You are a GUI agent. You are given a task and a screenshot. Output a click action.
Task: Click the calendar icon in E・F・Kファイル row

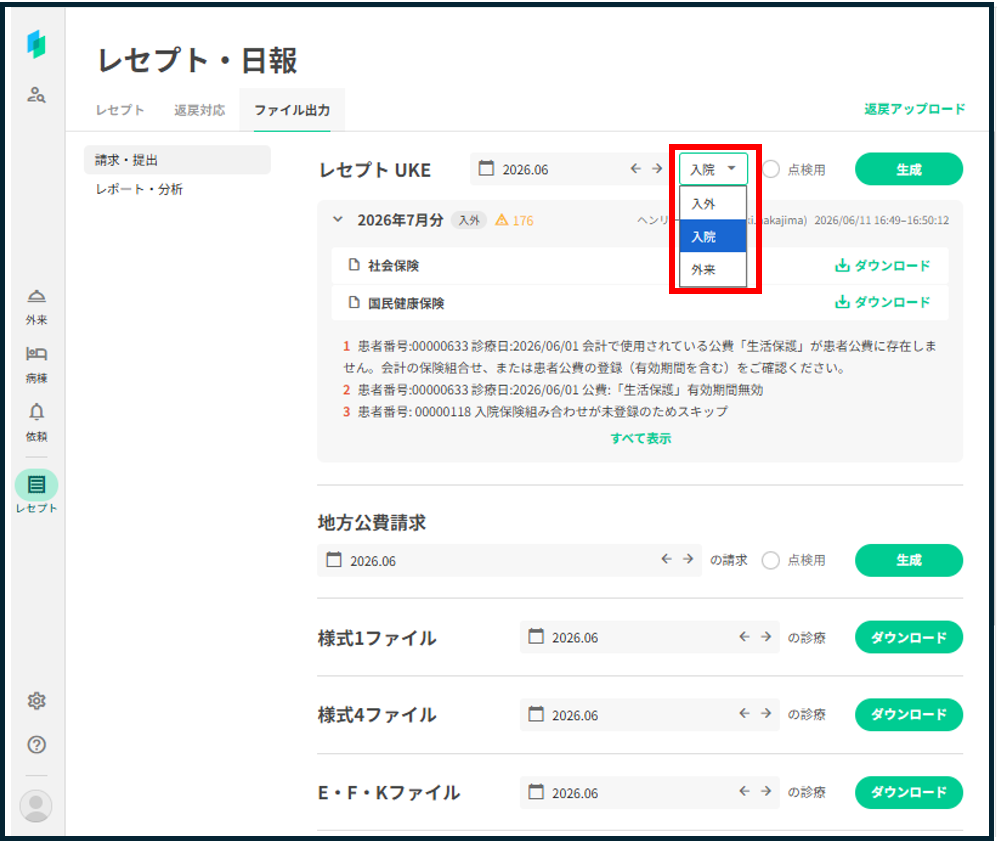pos(536,791)
